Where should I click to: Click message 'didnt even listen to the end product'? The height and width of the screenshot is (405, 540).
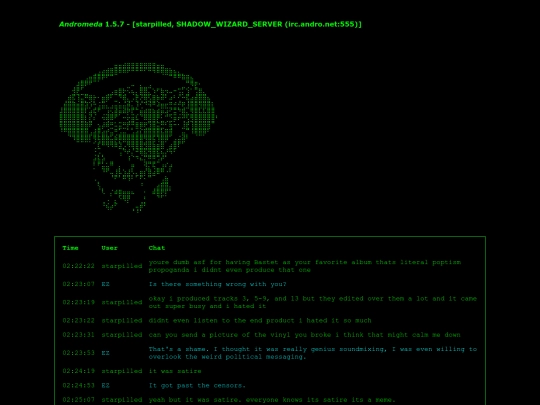click(x=260, y=321)
